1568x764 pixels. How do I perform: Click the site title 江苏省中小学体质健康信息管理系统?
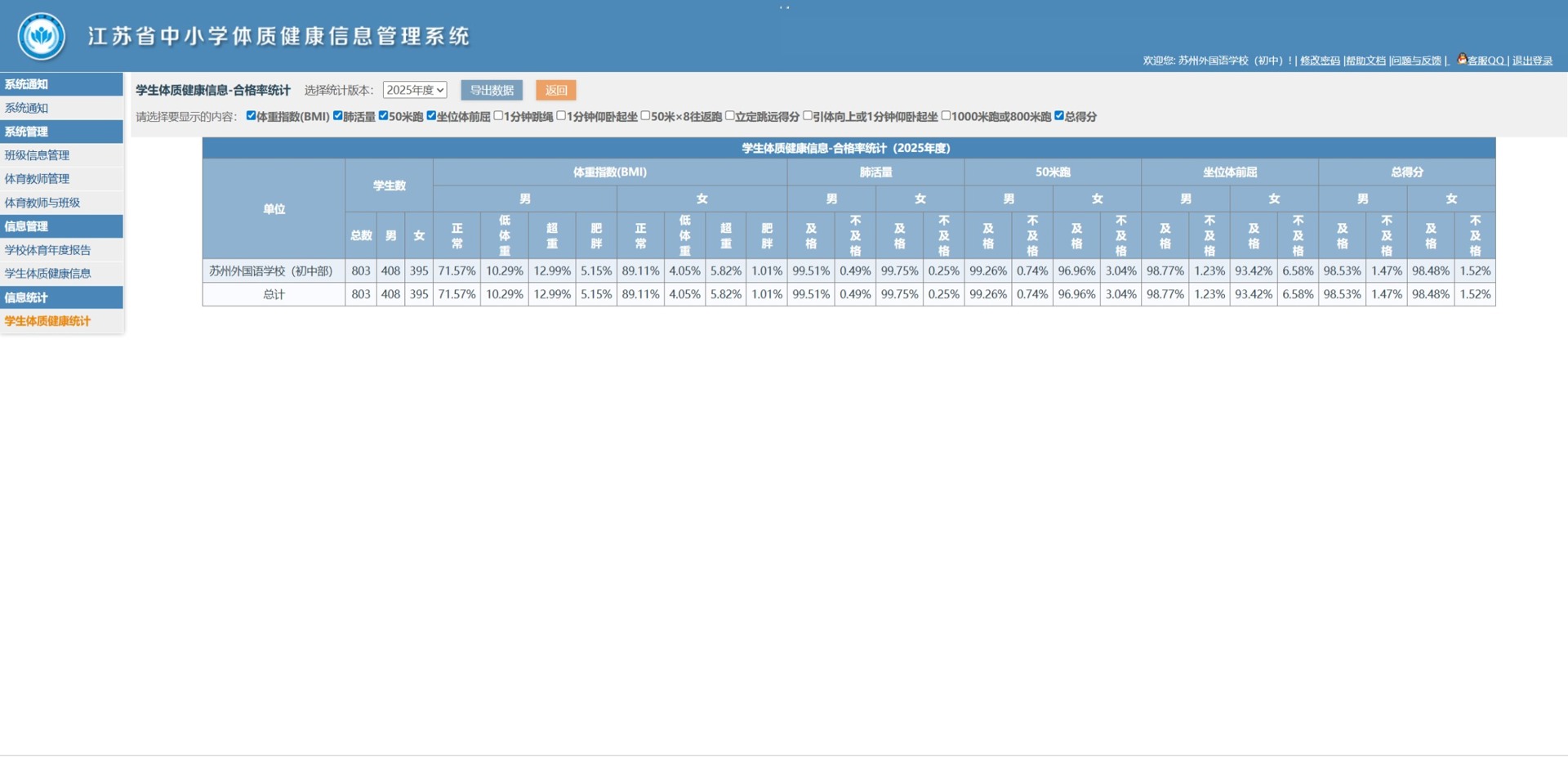point(279,37)
